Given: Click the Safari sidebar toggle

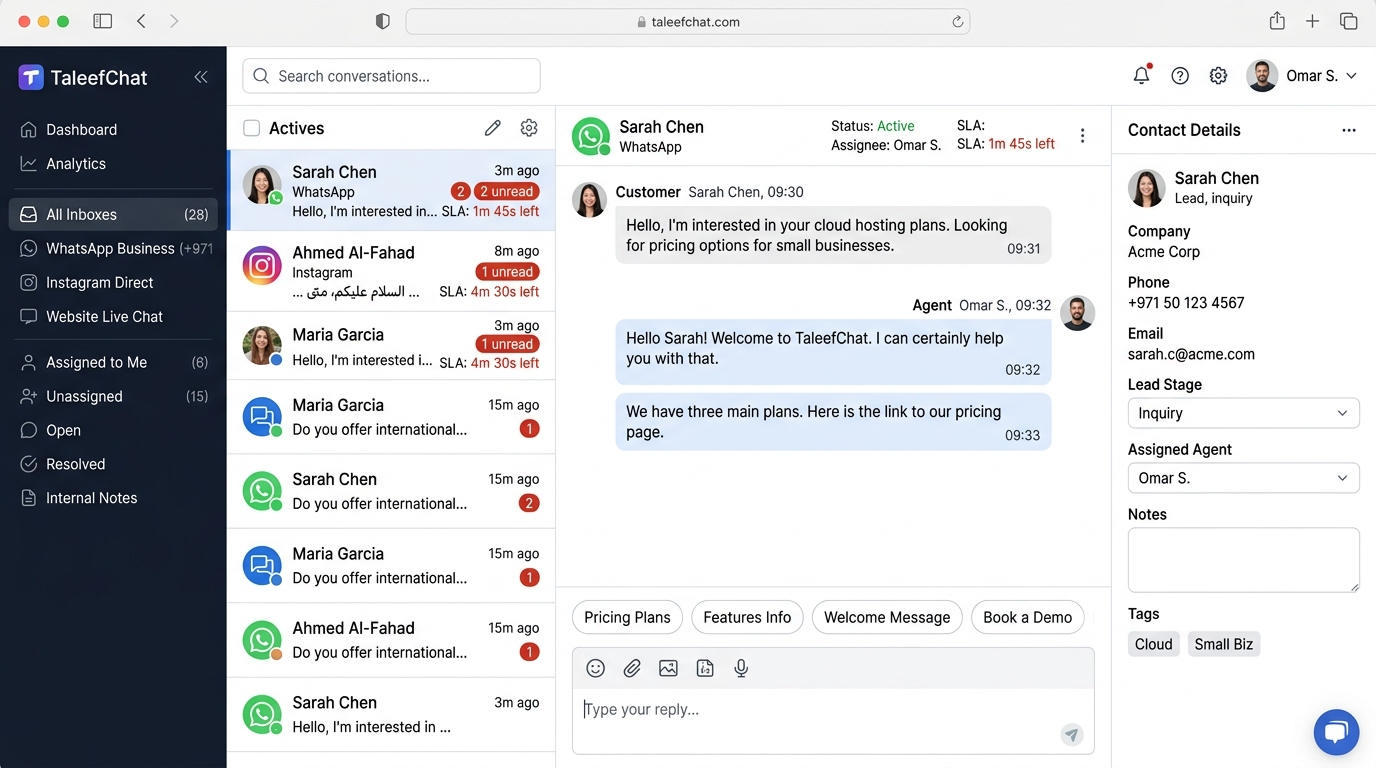Looking at the screenshot, I should click(x=102, y=21).
